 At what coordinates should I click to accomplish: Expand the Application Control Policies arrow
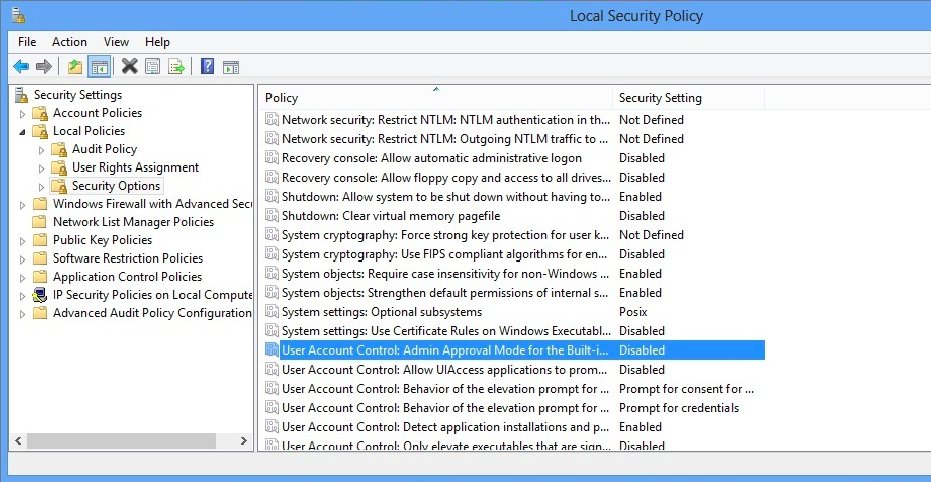click(23, 278)
